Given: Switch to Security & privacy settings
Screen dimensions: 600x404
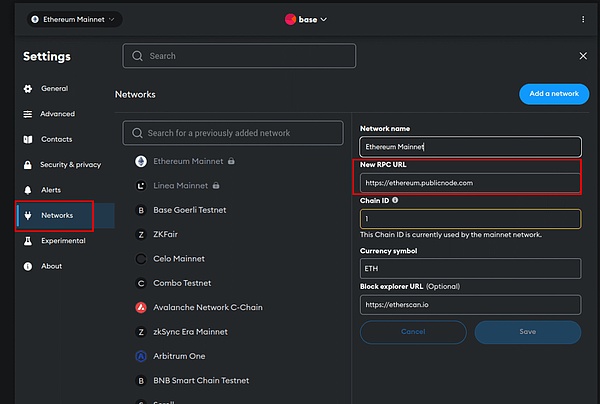Looking at the screenshot, I should tap(70, 164).
